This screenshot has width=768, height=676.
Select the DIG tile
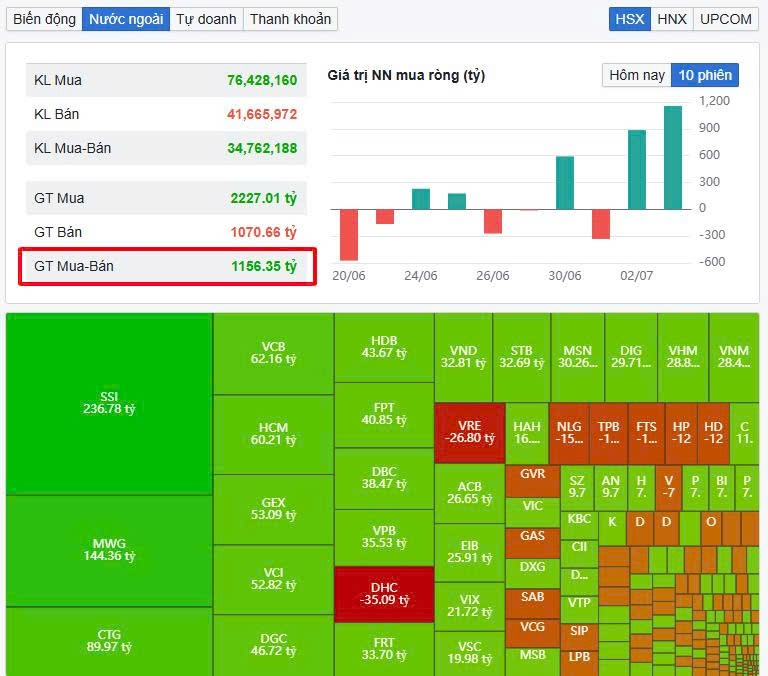(x=631, y=357)
